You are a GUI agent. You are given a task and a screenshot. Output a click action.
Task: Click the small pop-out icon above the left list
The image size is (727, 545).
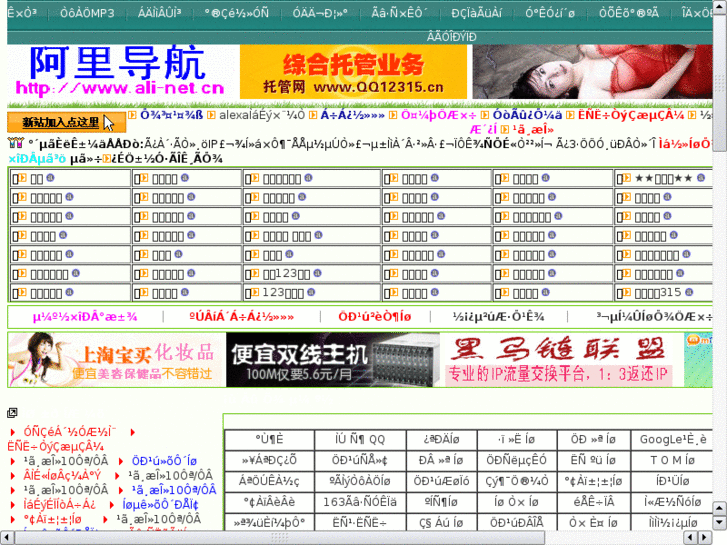(x=12, y=412)
